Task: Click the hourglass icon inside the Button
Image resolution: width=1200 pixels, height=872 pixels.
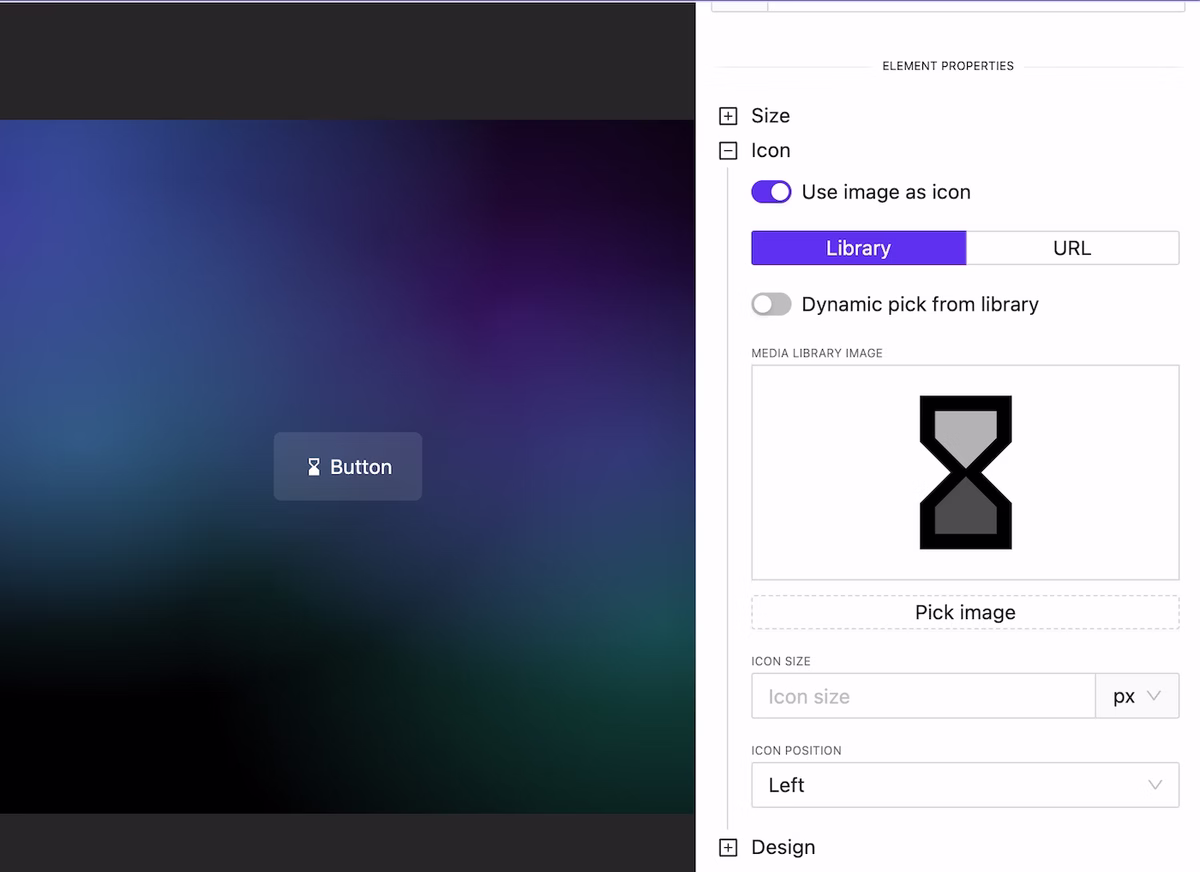Action: [312, 466]
